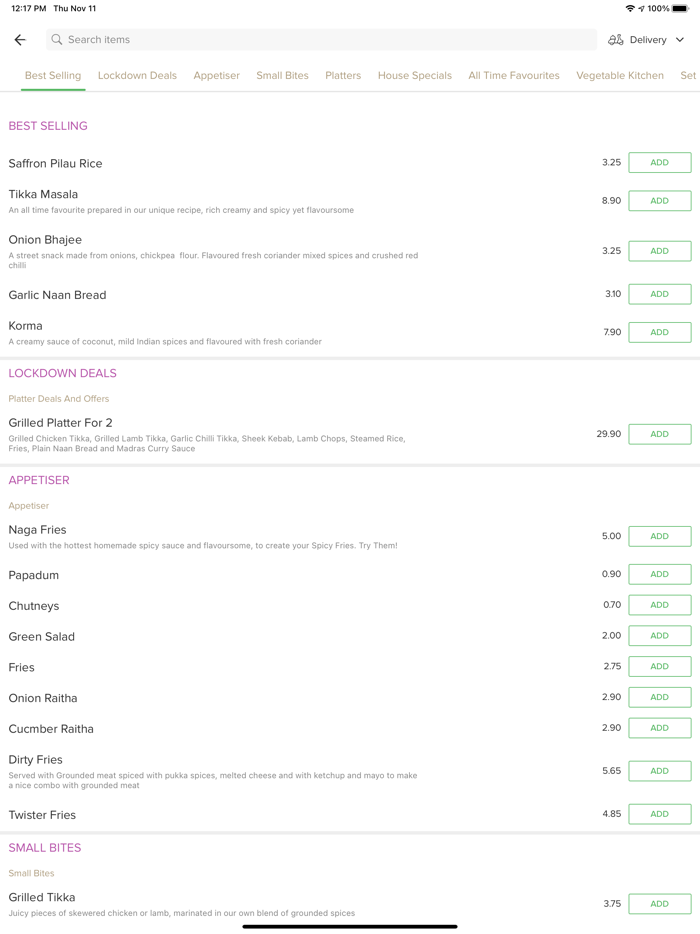Tap the Wi-Fi status icon
The width and height of the screenshot is (700, 934).
click(x=630, y=8)
